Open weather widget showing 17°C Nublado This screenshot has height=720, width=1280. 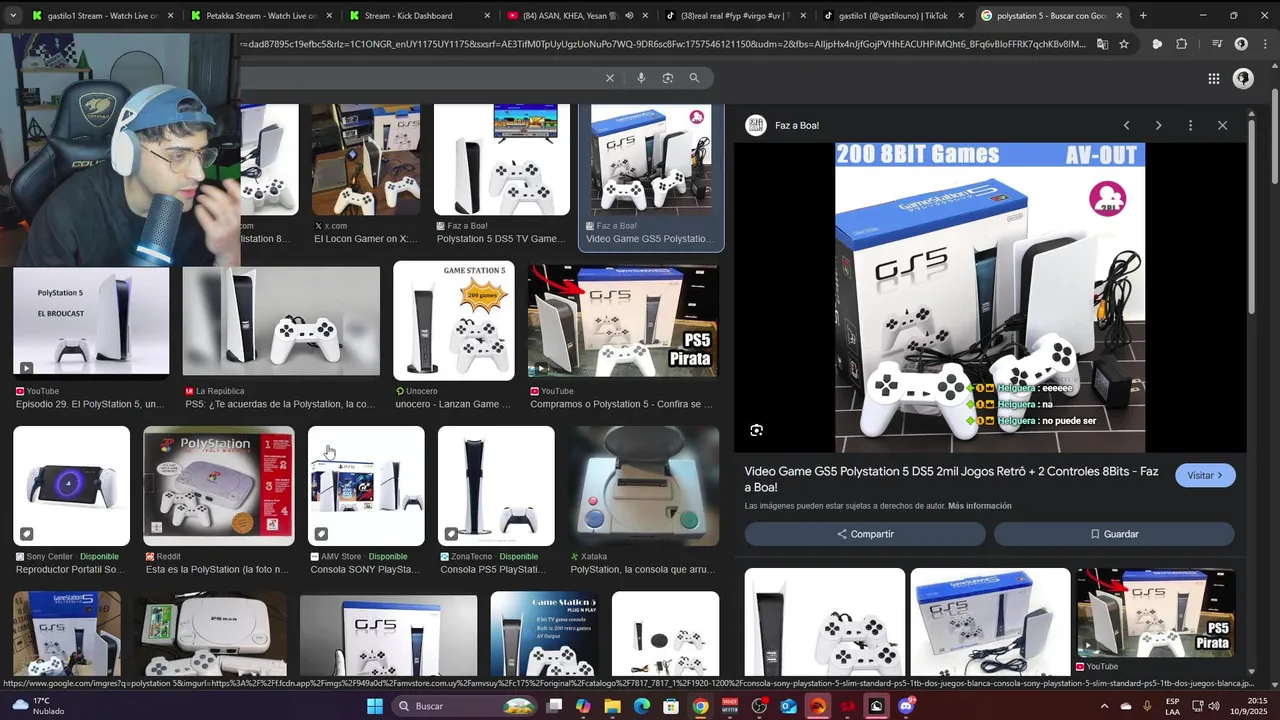[x=38, y=706]
